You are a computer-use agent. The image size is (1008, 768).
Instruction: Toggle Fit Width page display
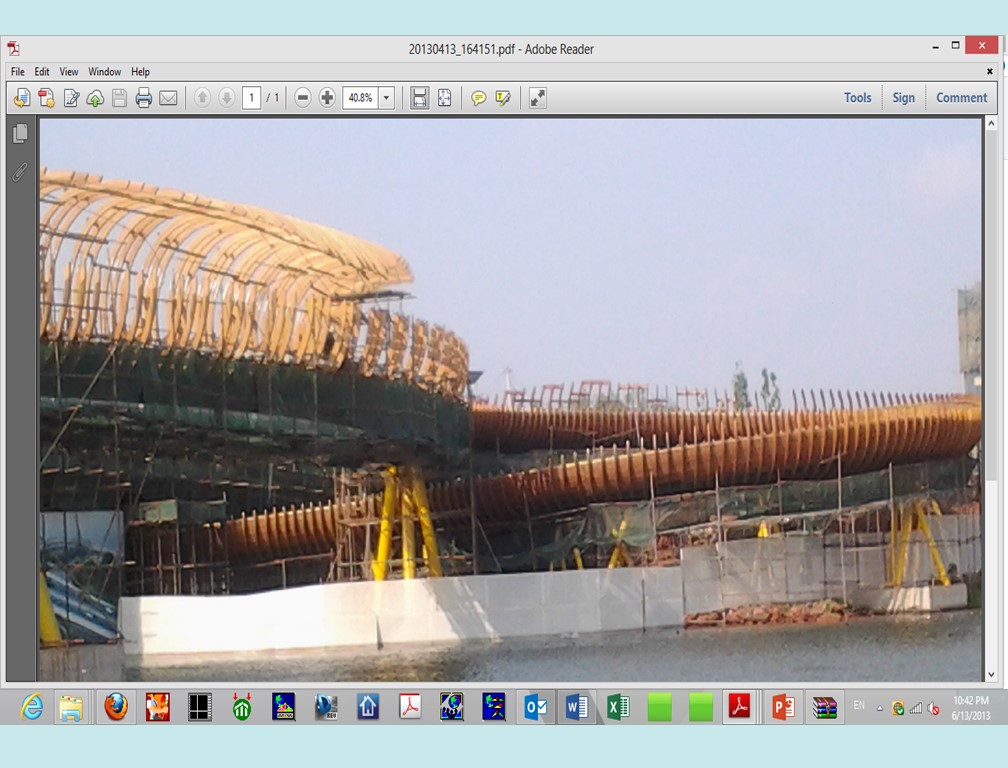[x=418, y=97]
